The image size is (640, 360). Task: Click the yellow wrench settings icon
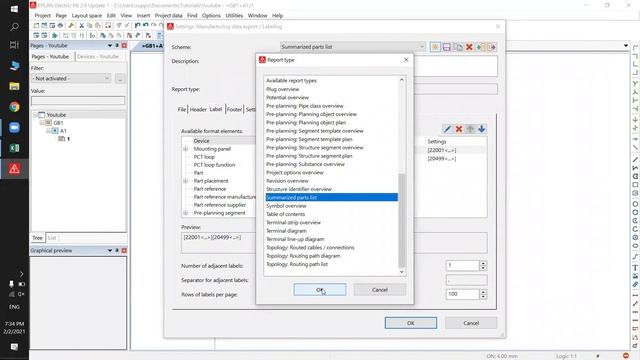(71, 25)
